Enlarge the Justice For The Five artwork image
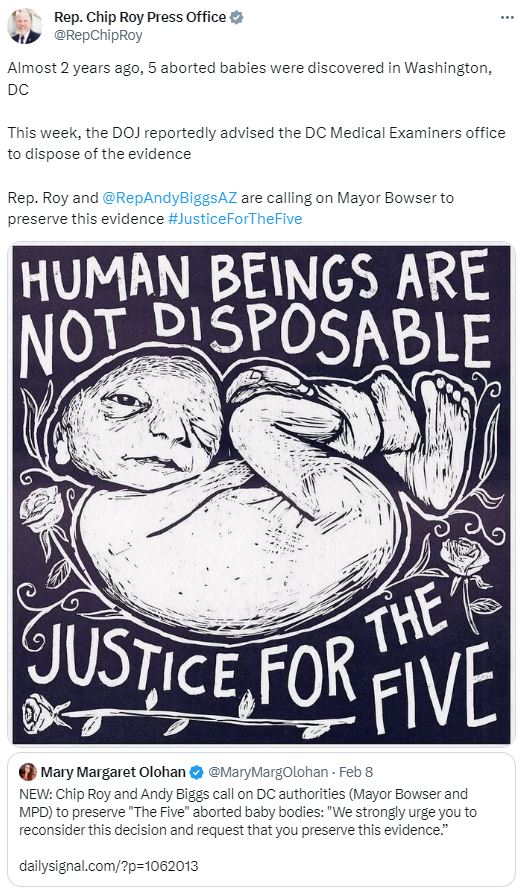Viewport: 523px width, 893px height. [262, 494]
